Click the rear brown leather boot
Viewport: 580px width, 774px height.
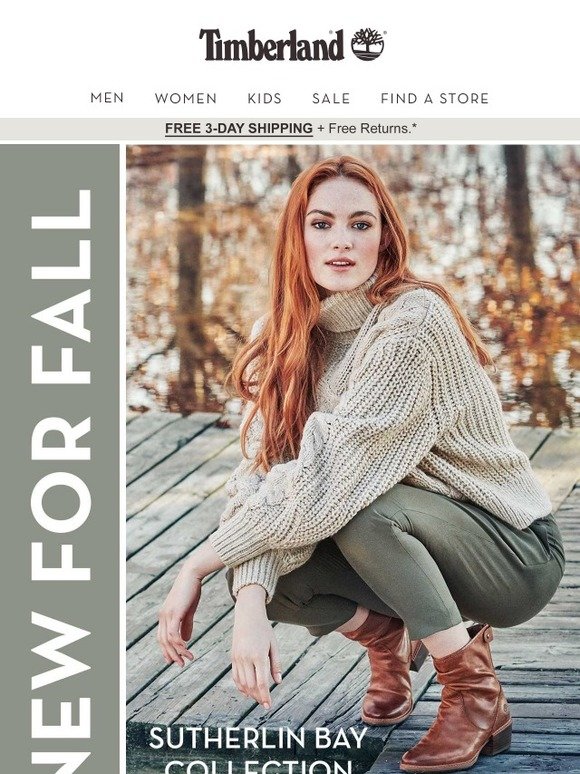[x=385, y=669]
